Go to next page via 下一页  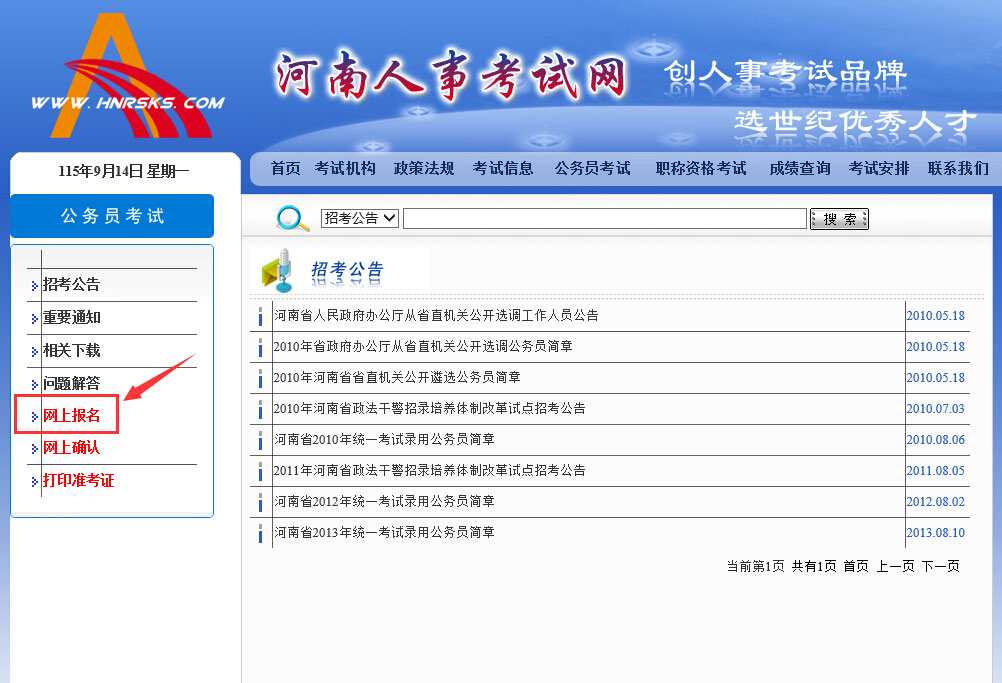pyautogui.click(x=940, y=566)
